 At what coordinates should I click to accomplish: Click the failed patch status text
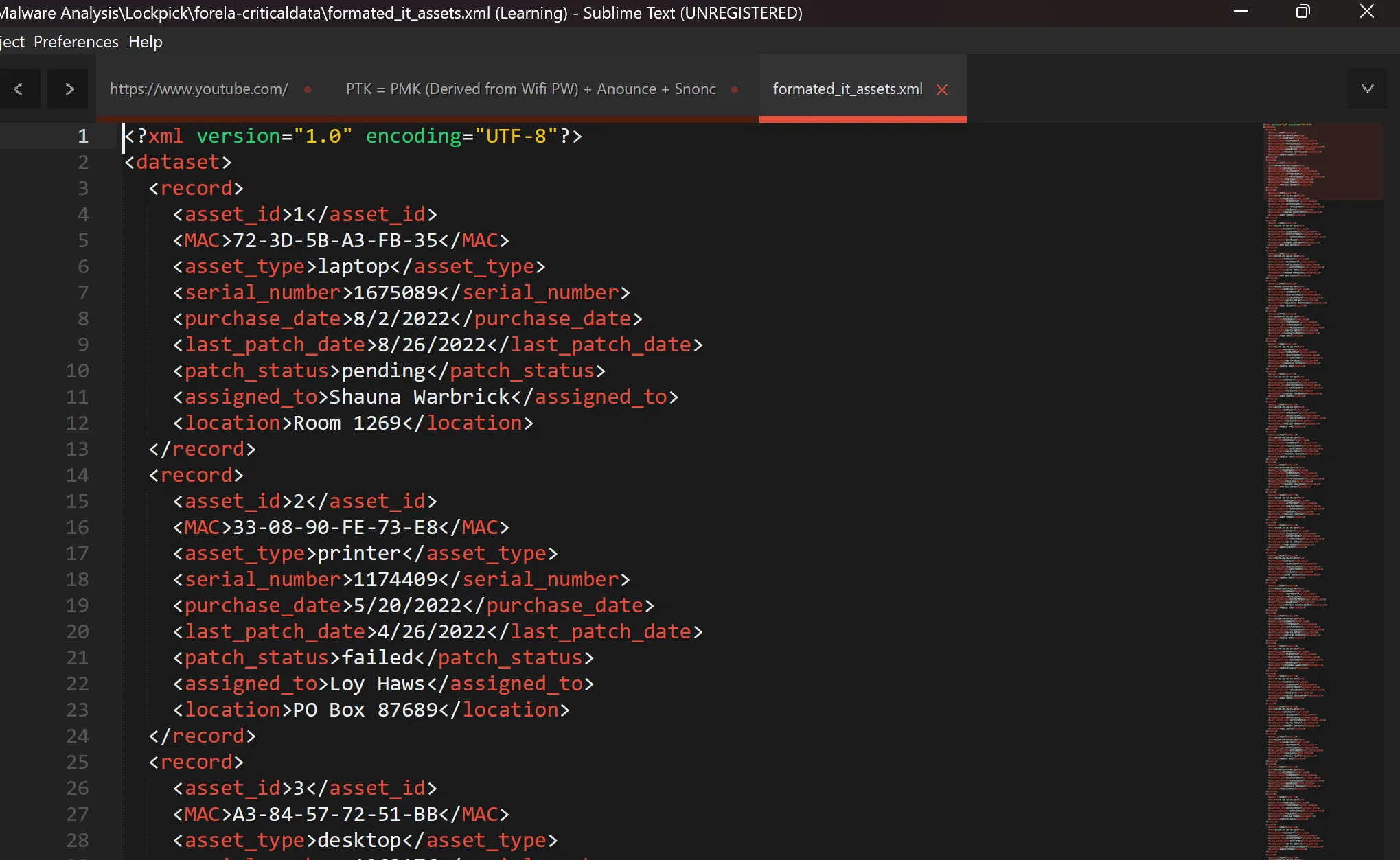pos(377,658)
